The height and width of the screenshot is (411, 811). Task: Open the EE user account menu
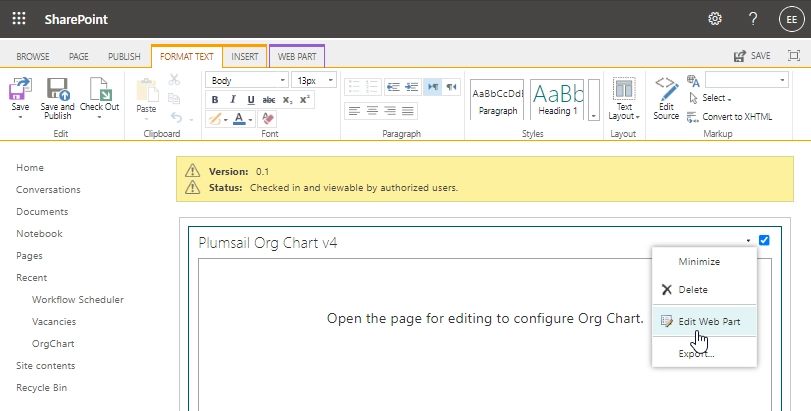791,19
